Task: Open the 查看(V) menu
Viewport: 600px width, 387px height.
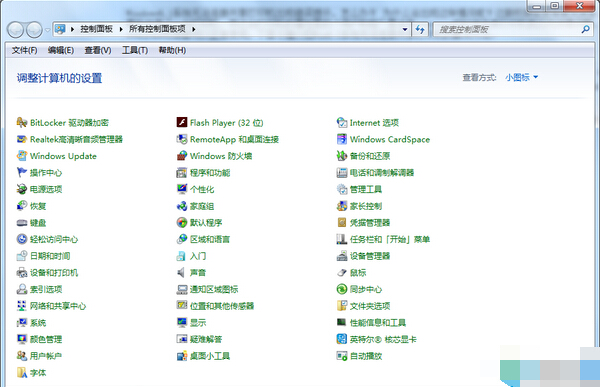Action: [98, 51]
